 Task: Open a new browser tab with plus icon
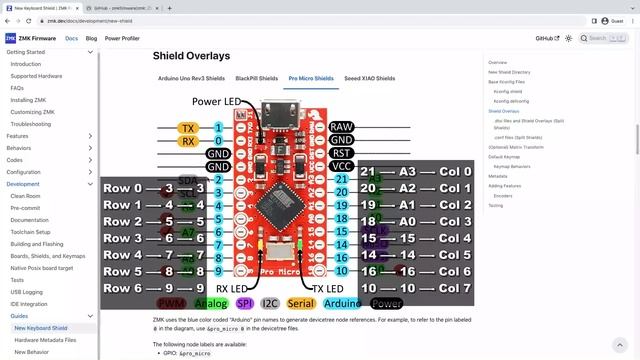pyautogui.click(x=169, y=8)
